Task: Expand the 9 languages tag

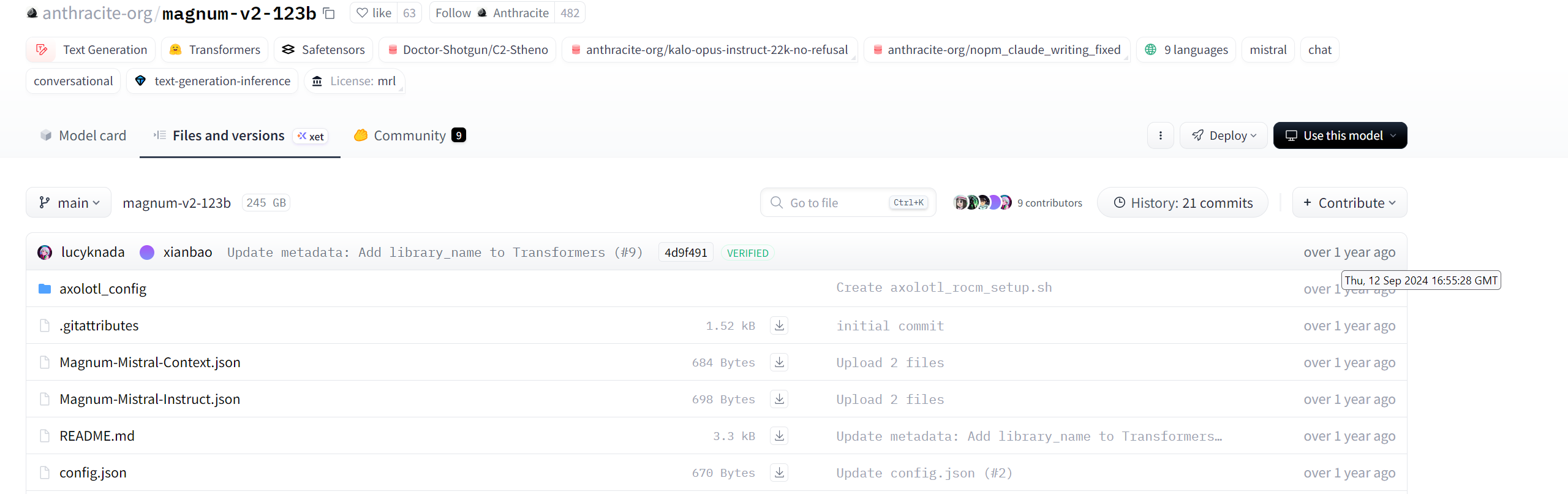Action: click(1186, 50)
